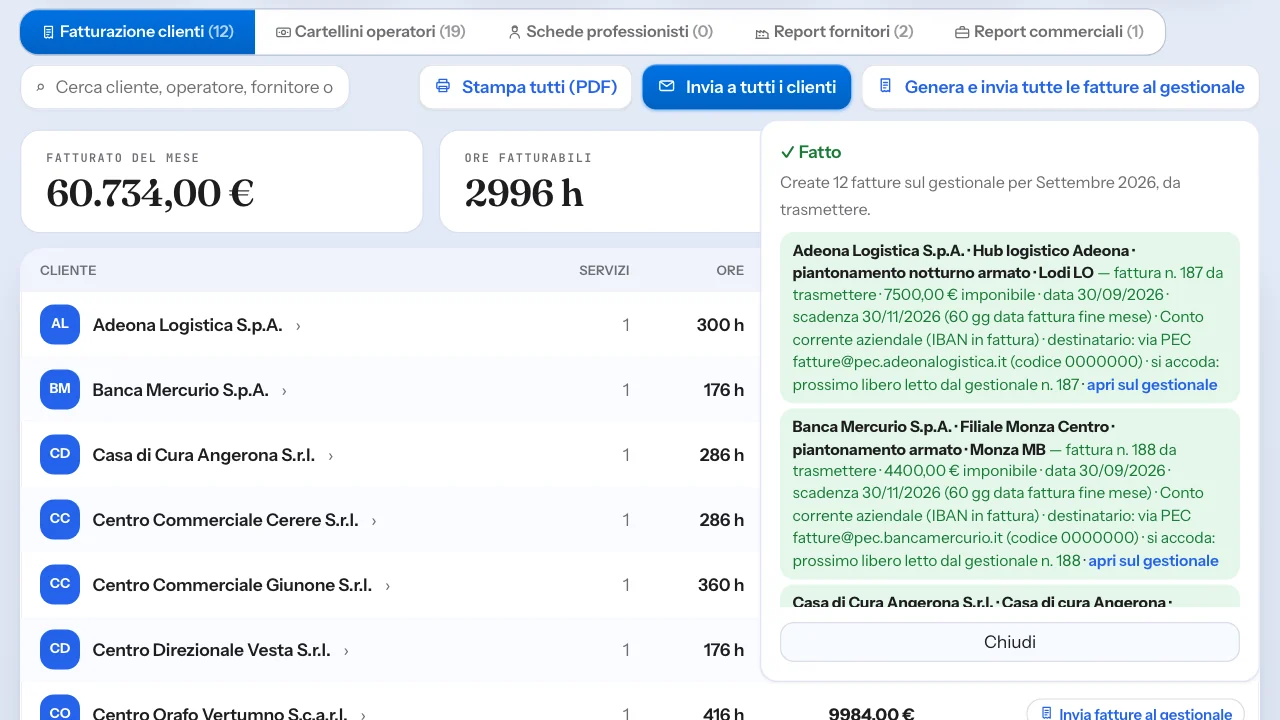Click the envelope icon on Invia a tutti
Viewport: 1280px width, 720px height.
pyautogui.click(x=667, y=87)
